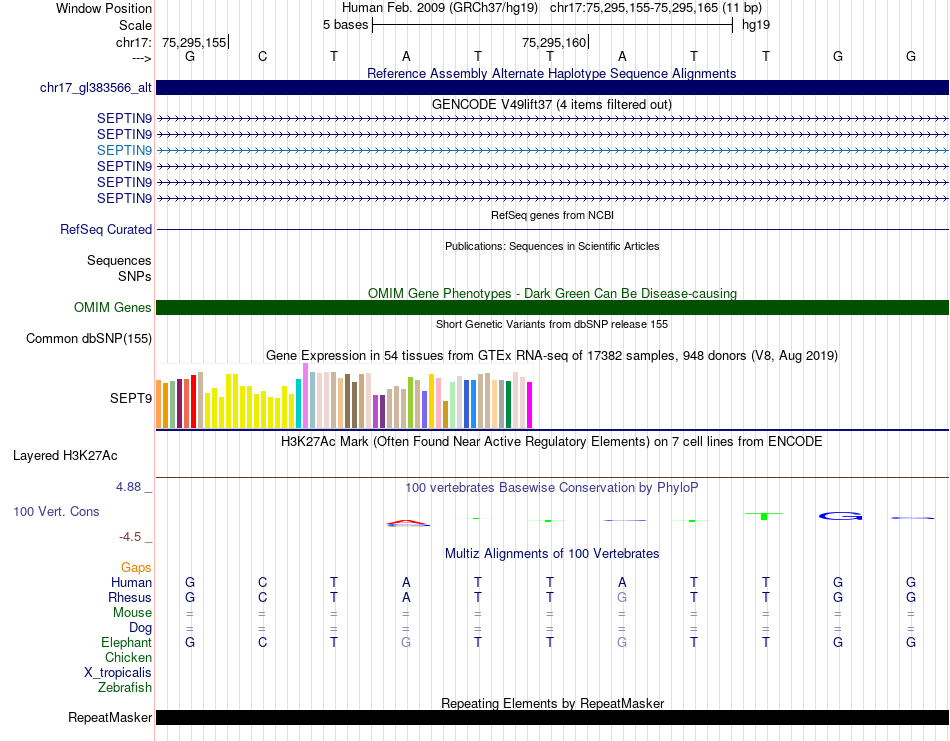This screenshot has width=950, height=741.
Task: Select the Elephant species label
Action: click(126, 643)
